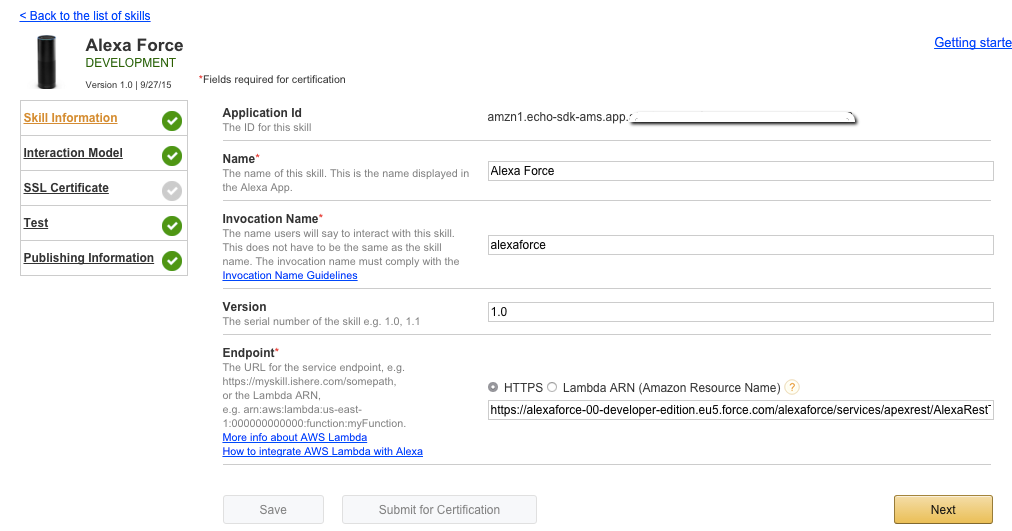Focus the Name input field
Viewport: 1012px width, 531px height.
(x=740, y=171)
